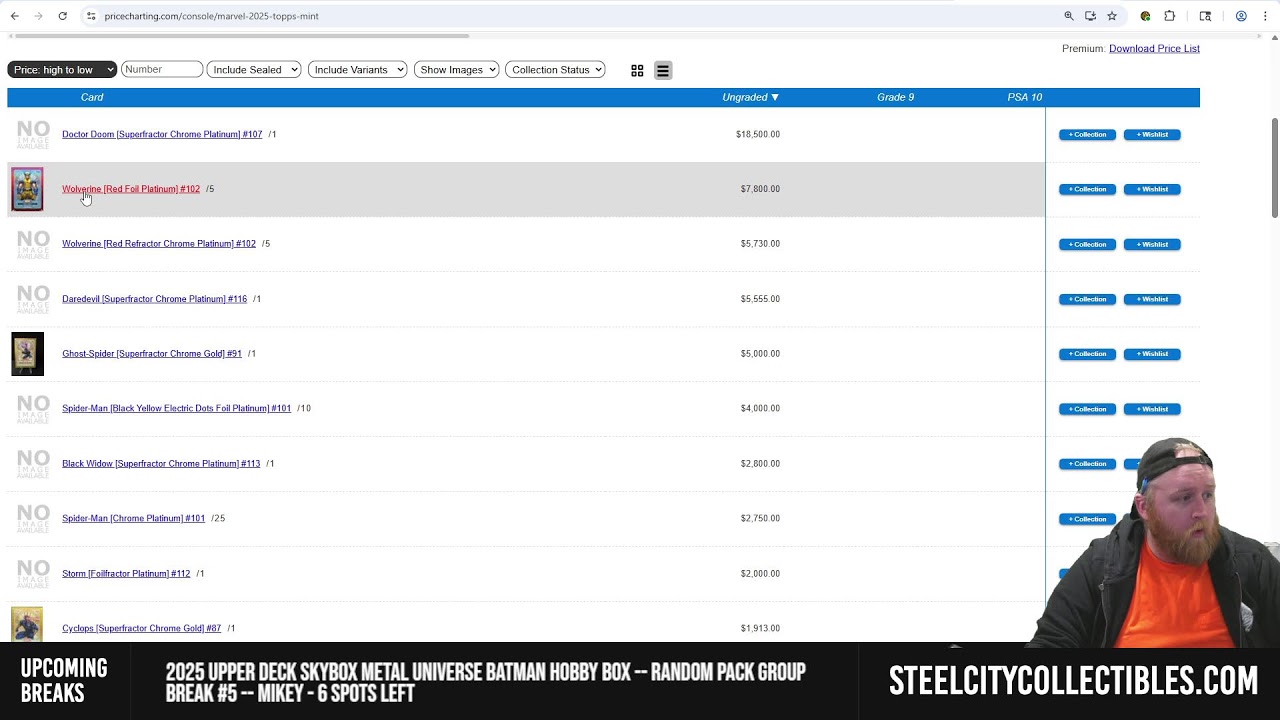Click the install app icon in address bar
The height and width of the screenshot is (720, 1280).
tap(1090, 16)
